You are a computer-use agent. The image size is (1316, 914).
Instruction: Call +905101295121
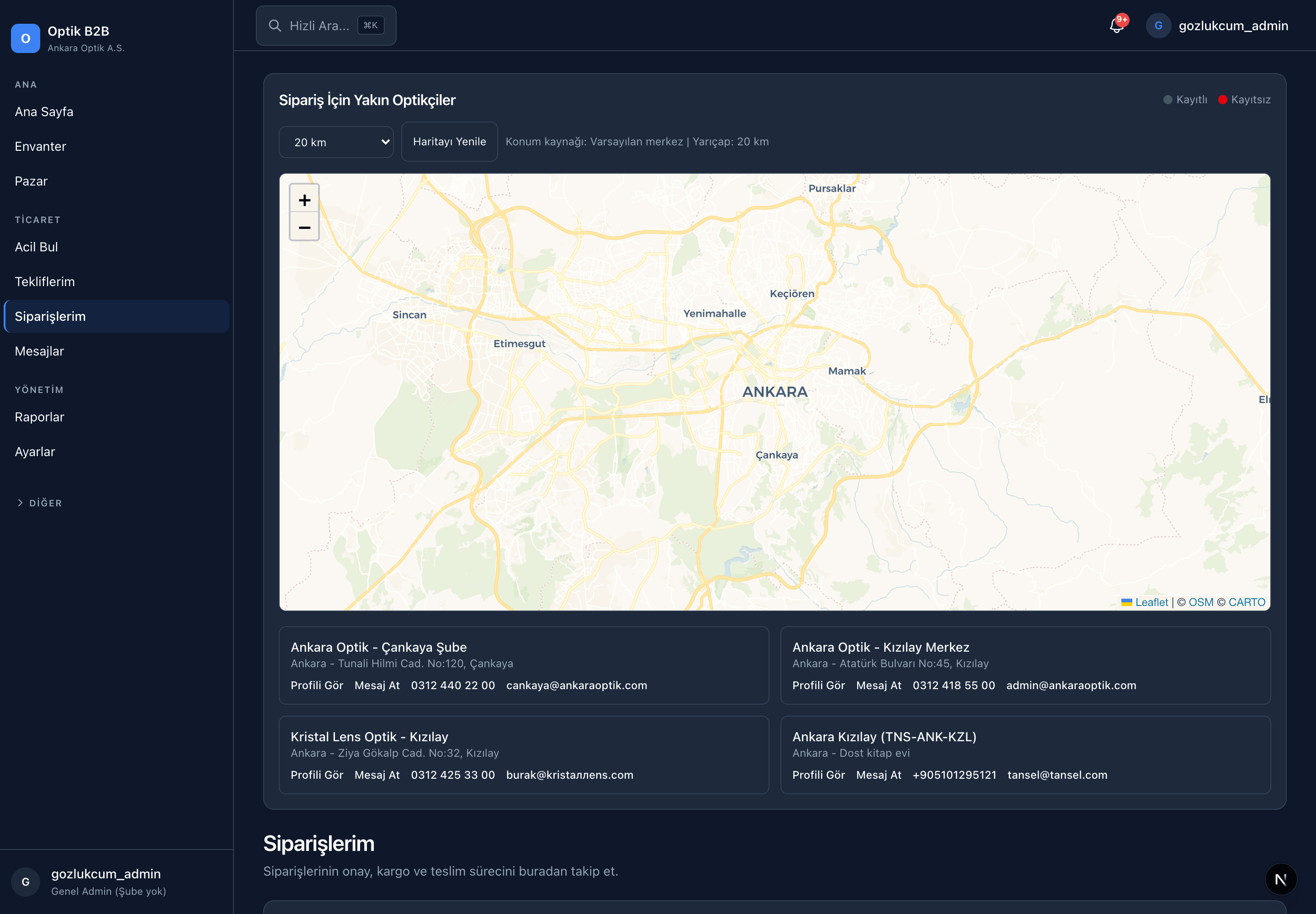pos(954,775)
